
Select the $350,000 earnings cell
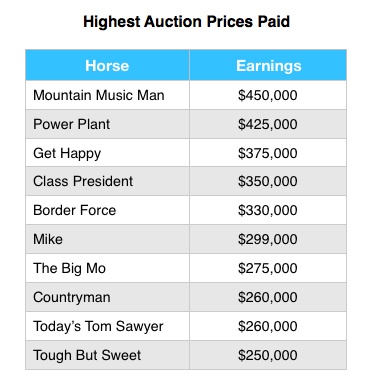tap(268, 181)
